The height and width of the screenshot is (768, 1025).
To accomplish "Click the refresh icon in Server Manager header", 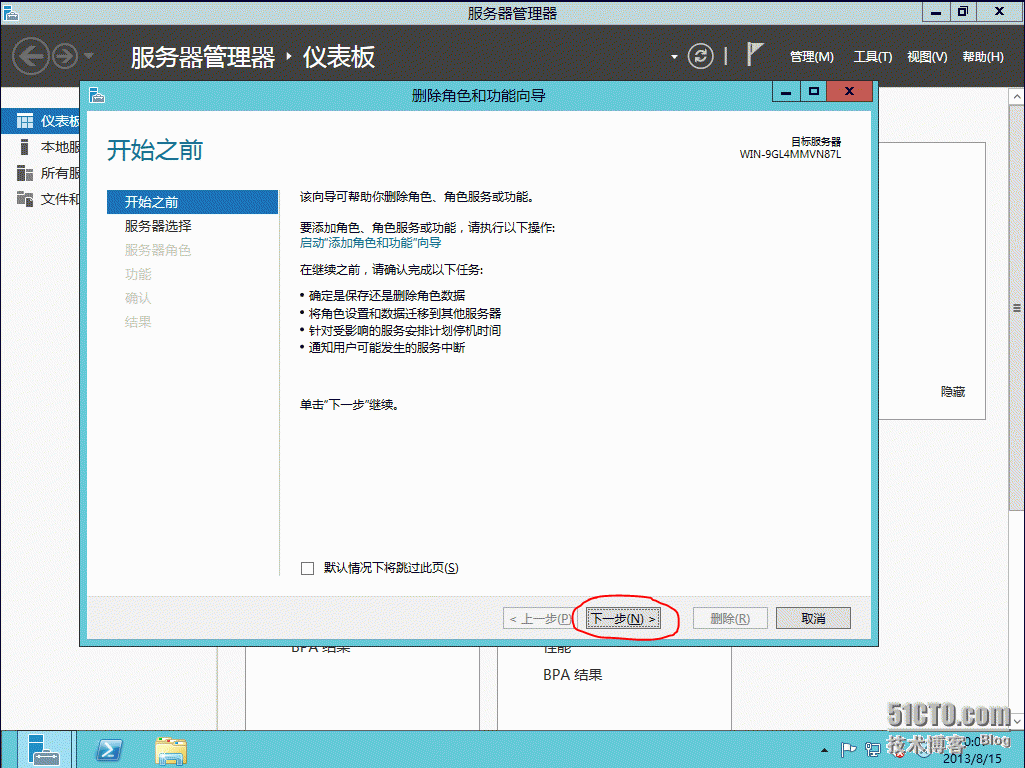I will point(700,56).
